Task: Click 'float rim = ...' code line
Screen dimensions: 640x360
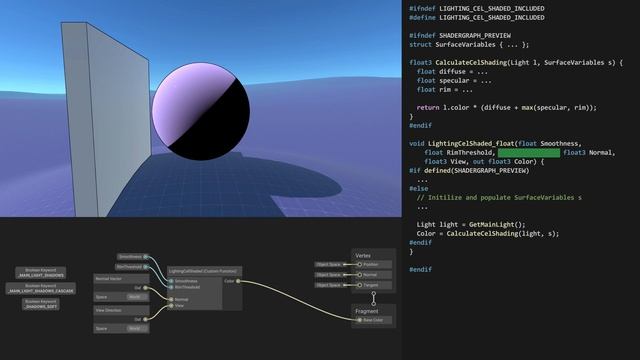Action: [x=444, y=89]
